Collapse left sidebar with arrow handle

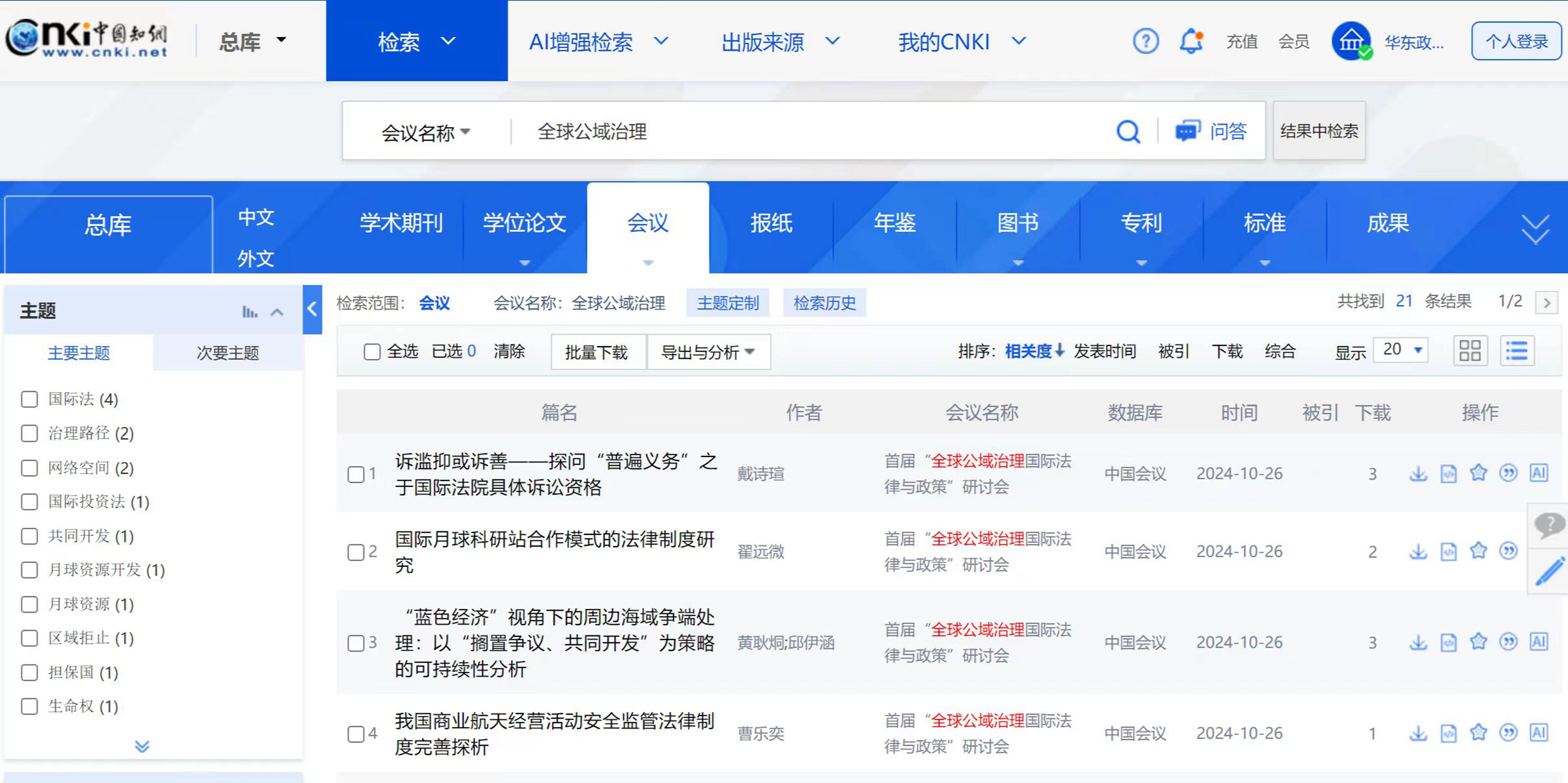[x=312, y=309]
